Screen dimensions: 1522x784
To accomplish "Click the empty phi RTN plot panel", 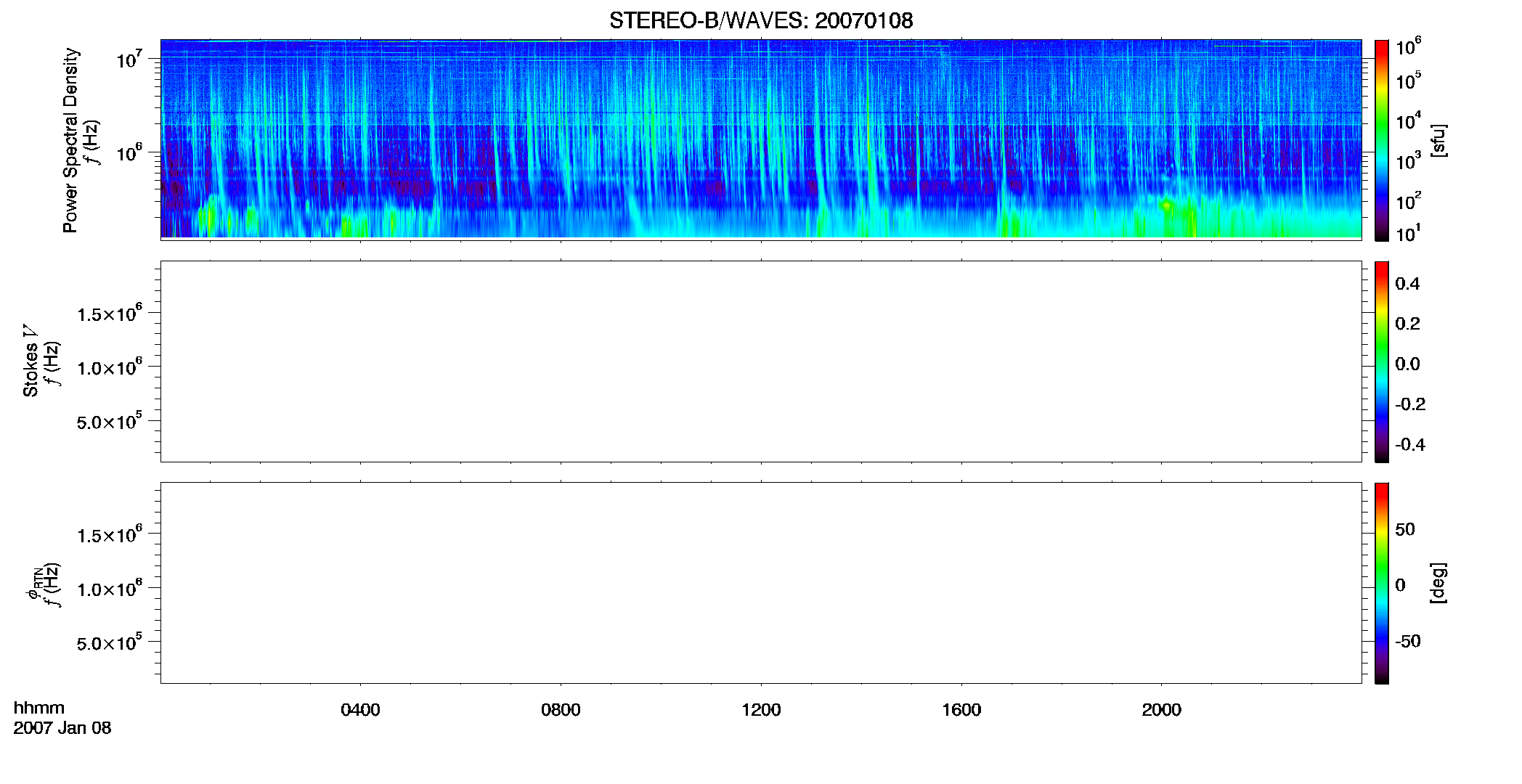I will tap(761, 583).
